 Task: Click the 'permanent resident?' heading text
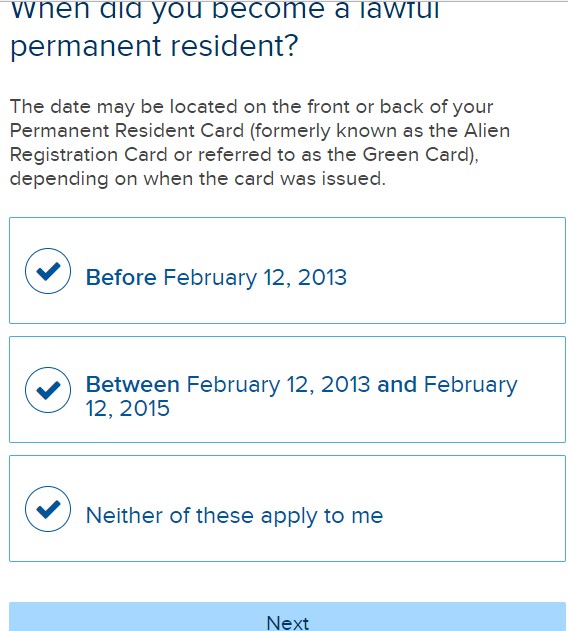(x=154, y=47)
